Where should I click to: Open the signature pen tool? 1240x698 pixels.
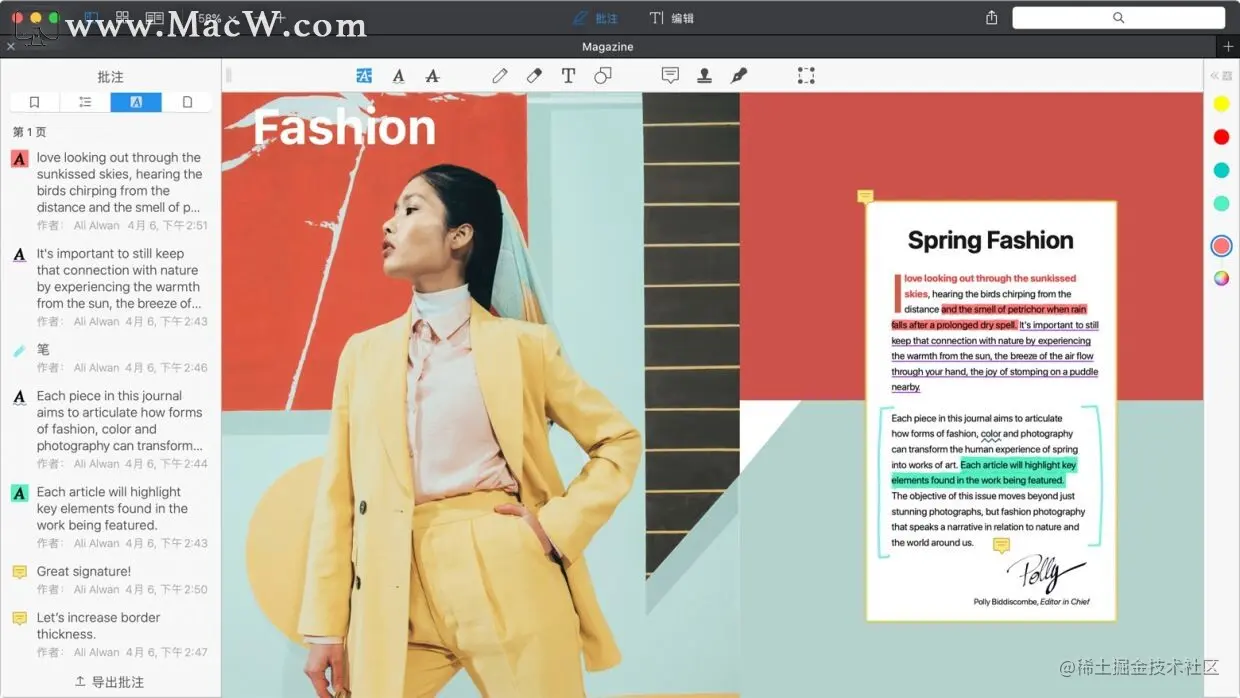coord(739,76)
